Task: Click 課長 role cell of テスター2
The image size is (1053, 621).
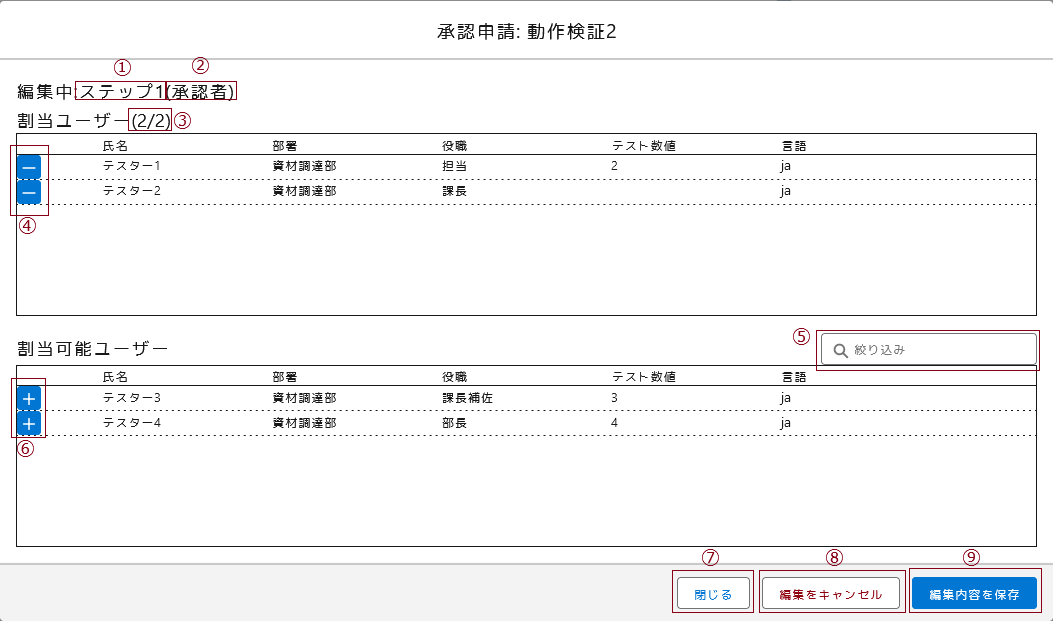Action: pyautogui.click(x=455, y=191)
